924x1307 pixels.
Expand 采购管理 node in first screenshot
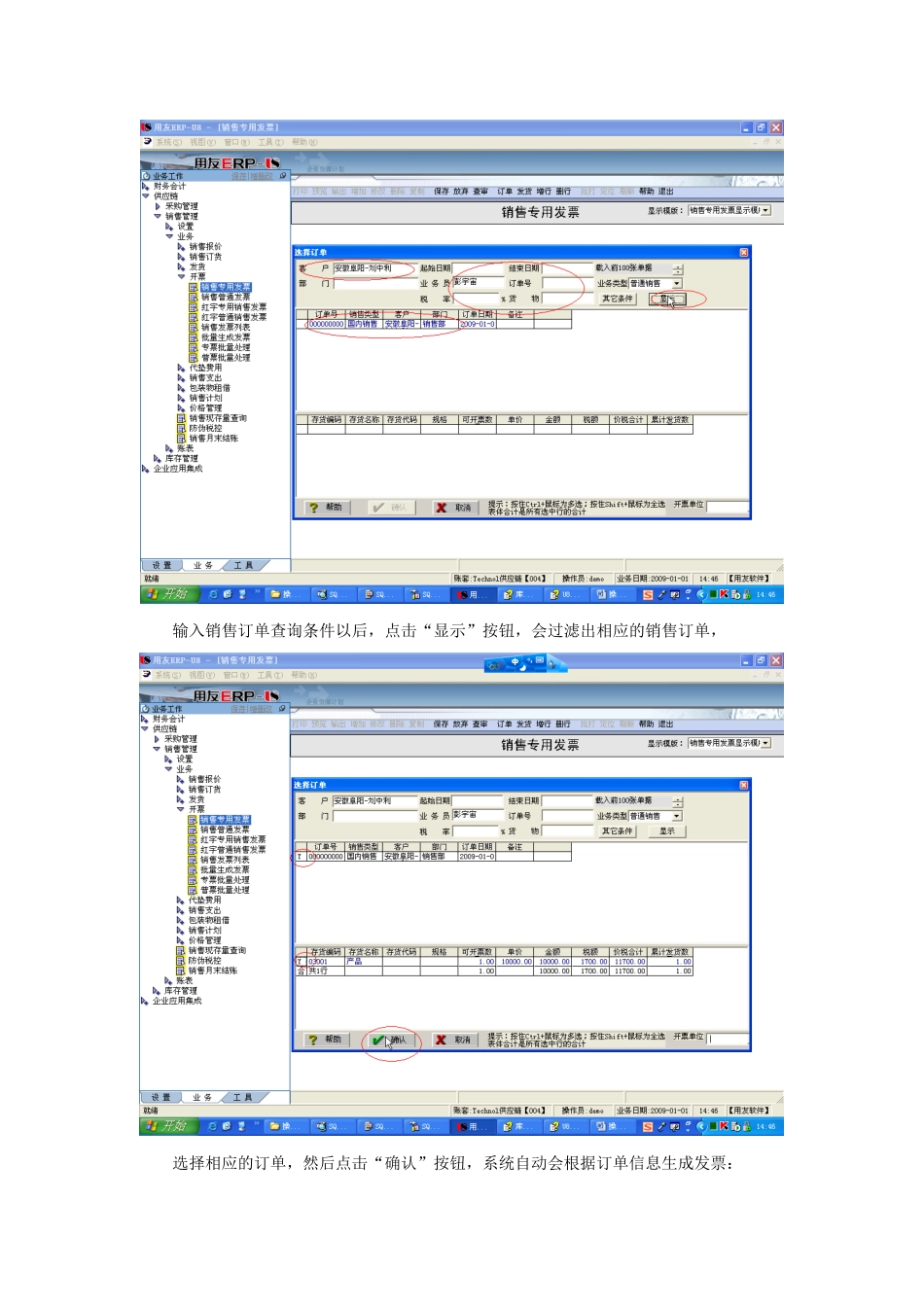tap(158, 206)
